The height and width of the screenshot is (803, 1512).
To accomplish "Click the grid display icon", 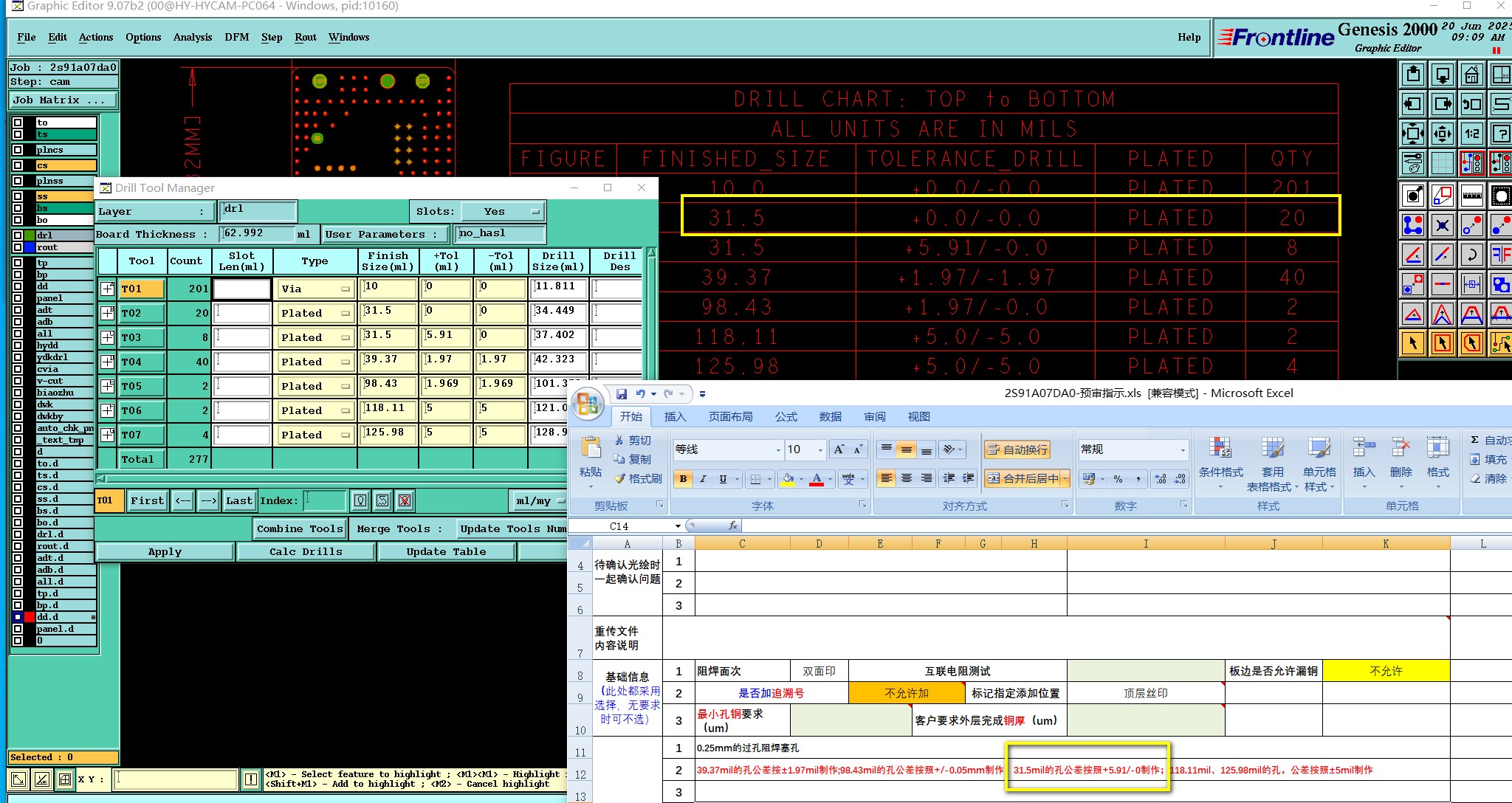I will click(1442, 163).
